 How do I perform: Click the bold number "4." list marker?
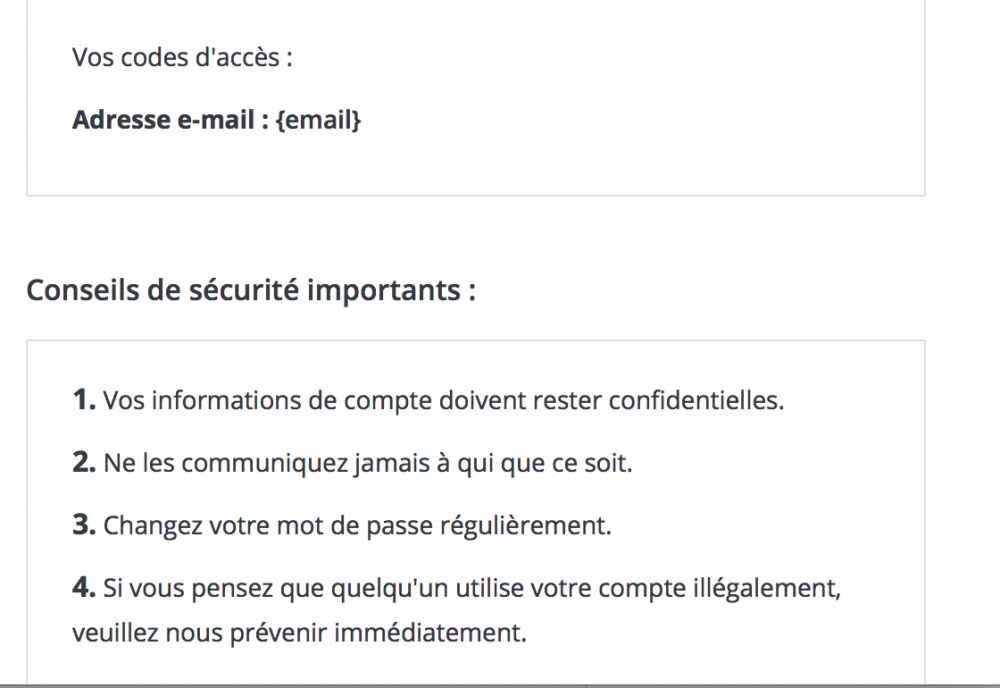(83, 587)
